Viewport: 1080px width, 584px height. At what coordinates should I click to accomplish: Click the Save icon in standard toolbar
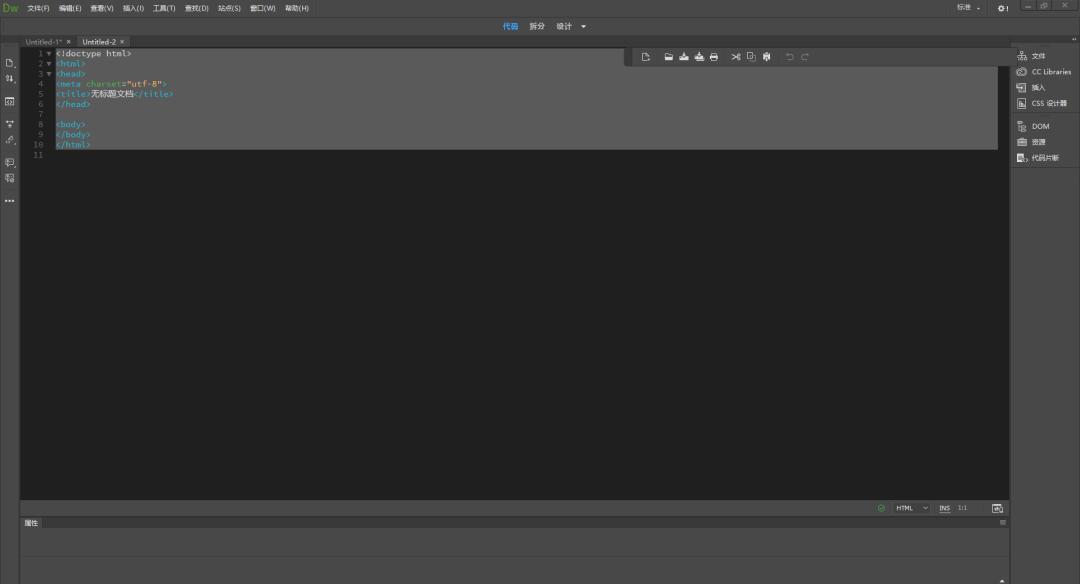(684, 57)
